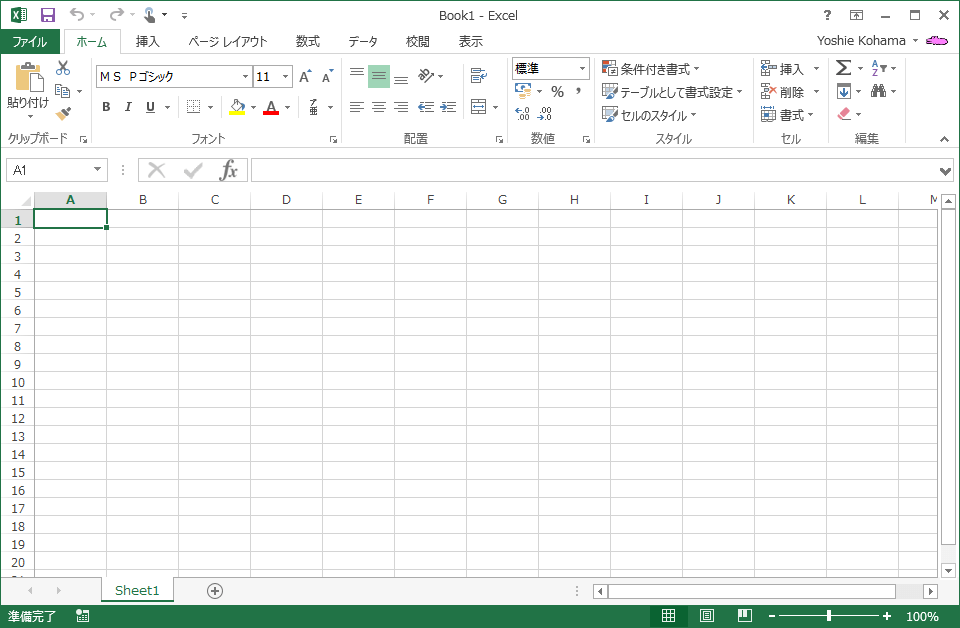Add a new sheet with plus button
This screenshot has height=628, width=960.
(215, 591)
